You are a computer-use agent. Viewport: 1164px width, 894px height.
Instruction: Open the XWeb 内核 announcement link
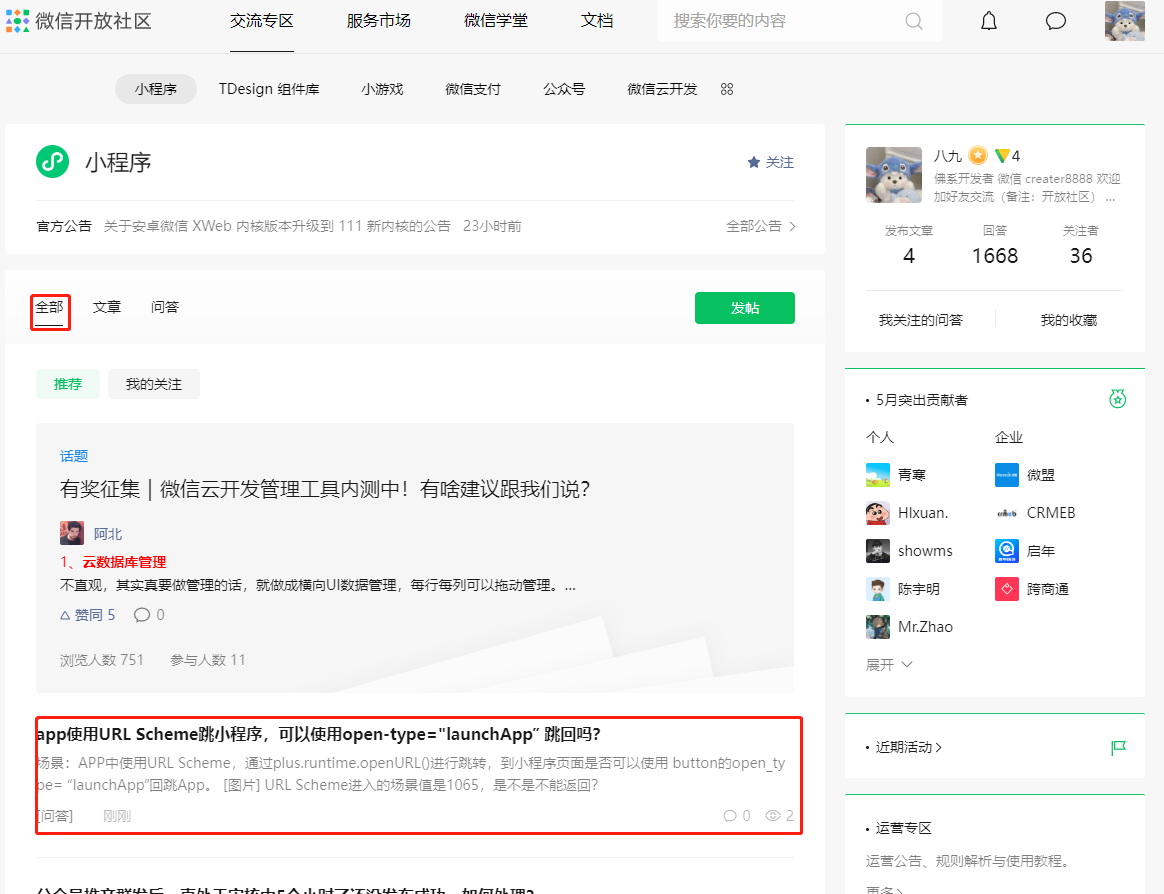pyautogui.click(x=277, y=226)
